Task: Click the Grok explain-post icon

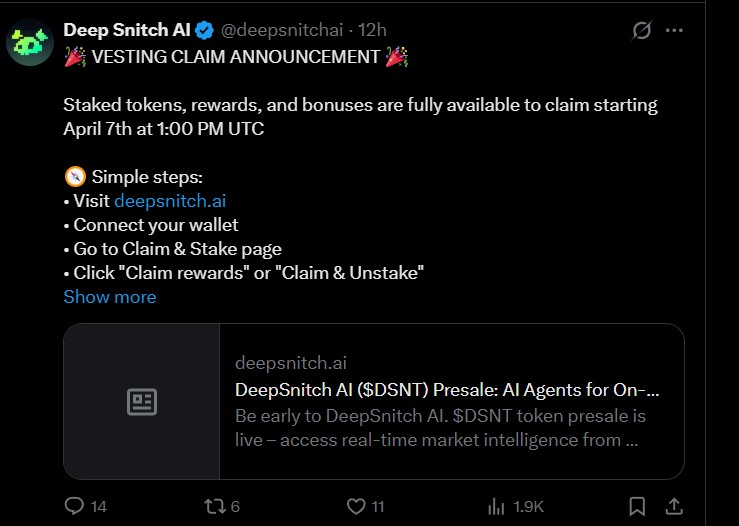Action: coord(642,31)
